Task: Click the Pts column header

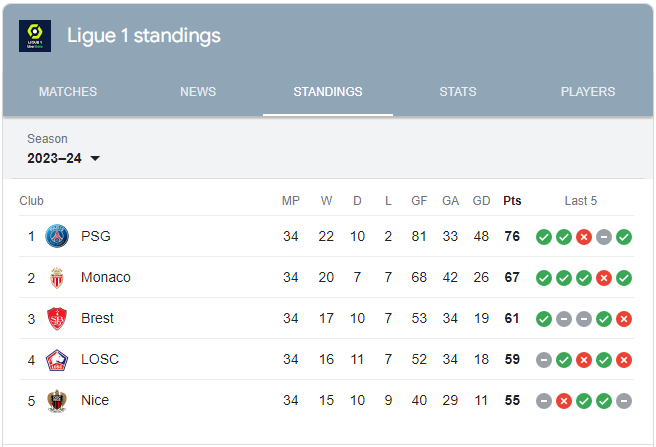Action: [512, 201]
